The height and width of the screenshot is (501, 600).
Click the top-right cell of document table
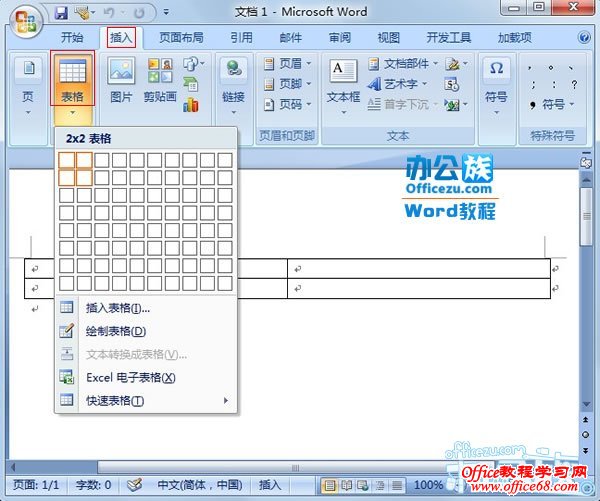(419, 269)
